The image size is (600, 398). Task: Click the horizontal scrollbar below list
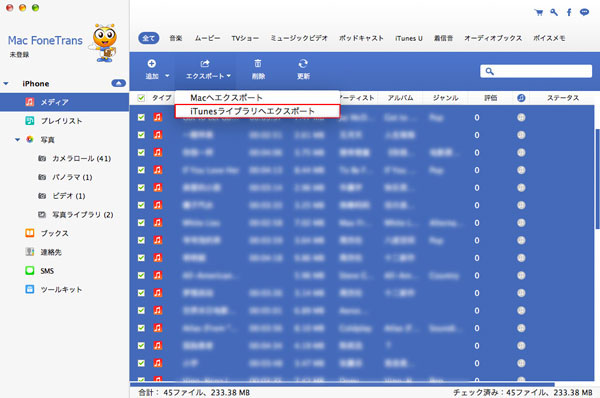click(342, 384)
